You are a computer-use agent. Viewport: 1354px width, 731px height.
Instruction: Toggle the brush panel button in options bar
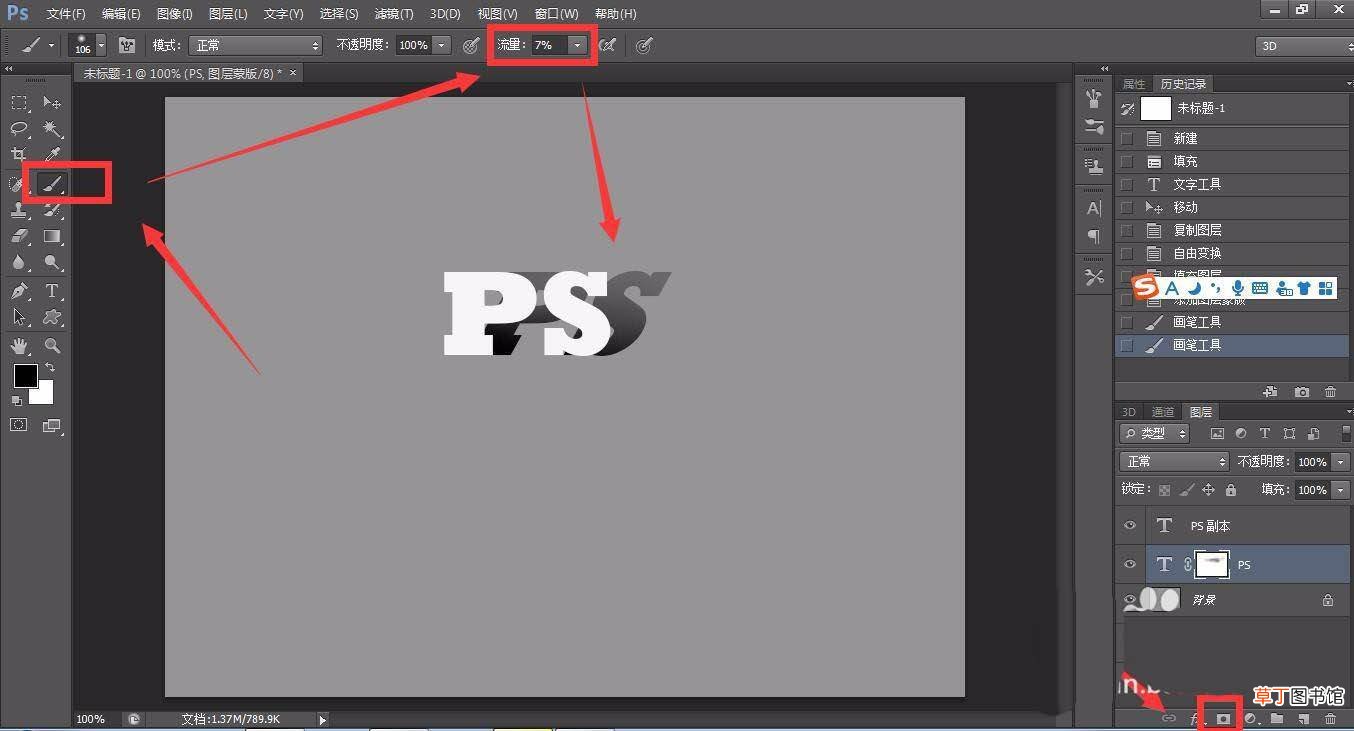pos(127,45)
